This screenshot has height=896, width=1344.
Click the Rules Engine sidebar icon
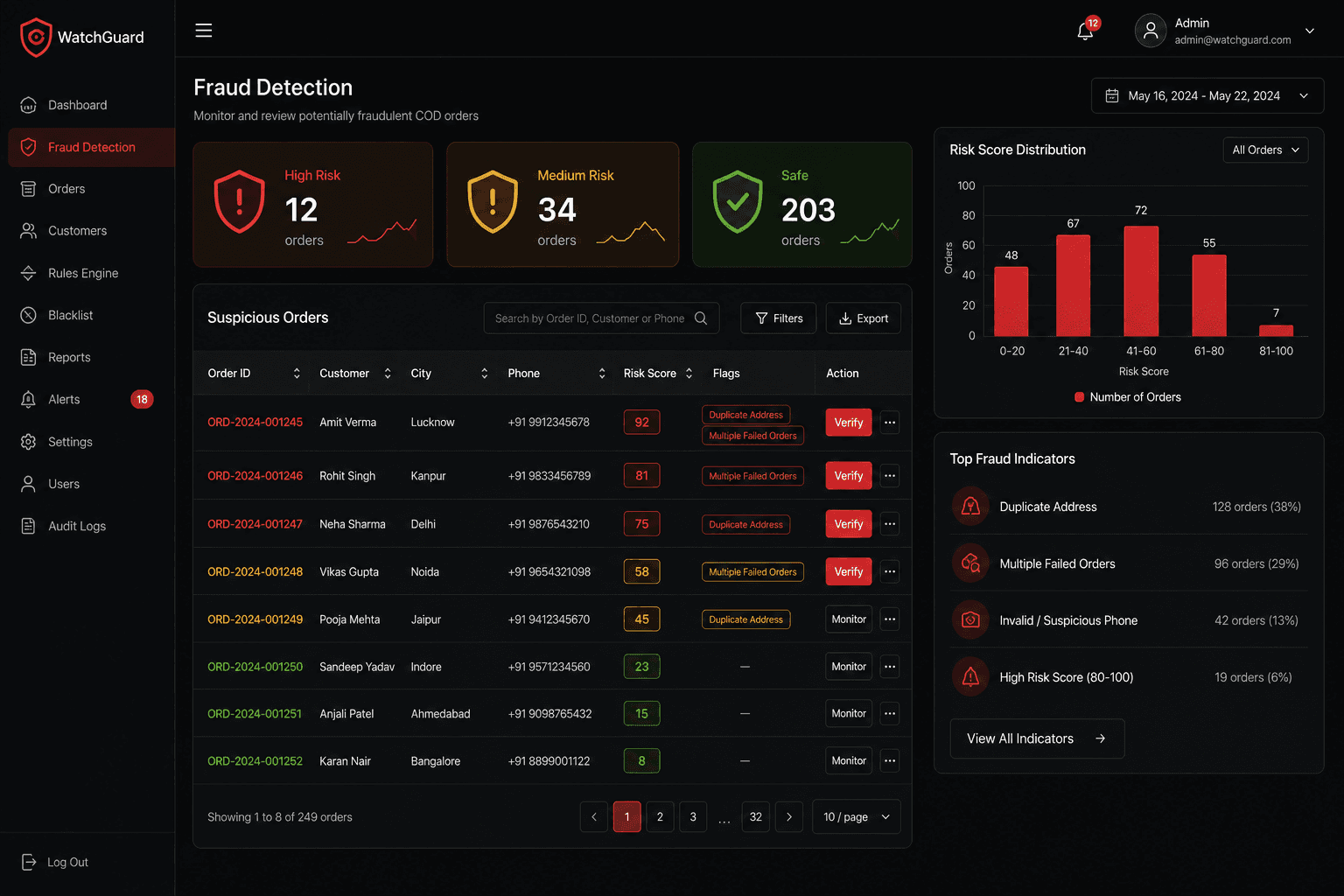(x=28, y=273)
